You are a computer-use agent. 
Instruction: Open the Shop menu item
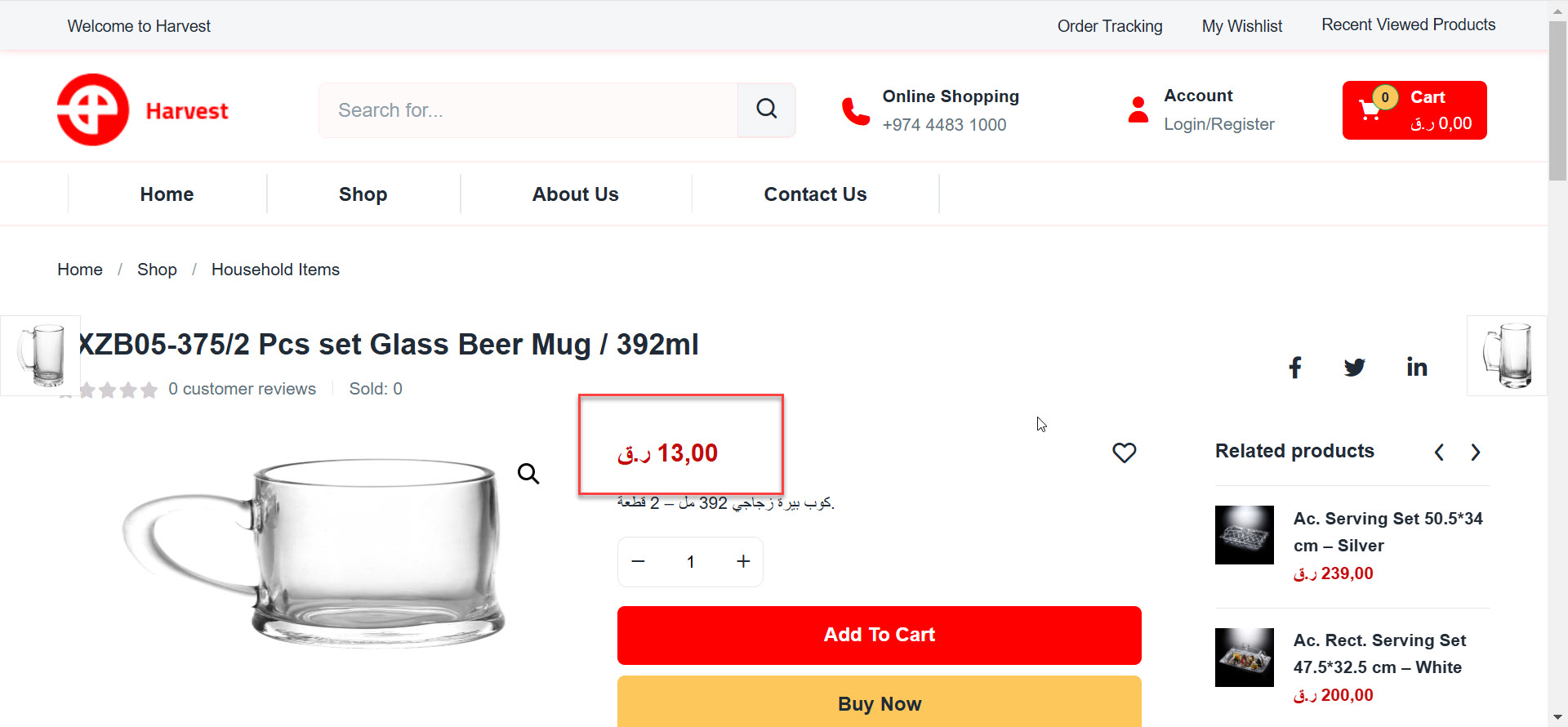[363, 194]
